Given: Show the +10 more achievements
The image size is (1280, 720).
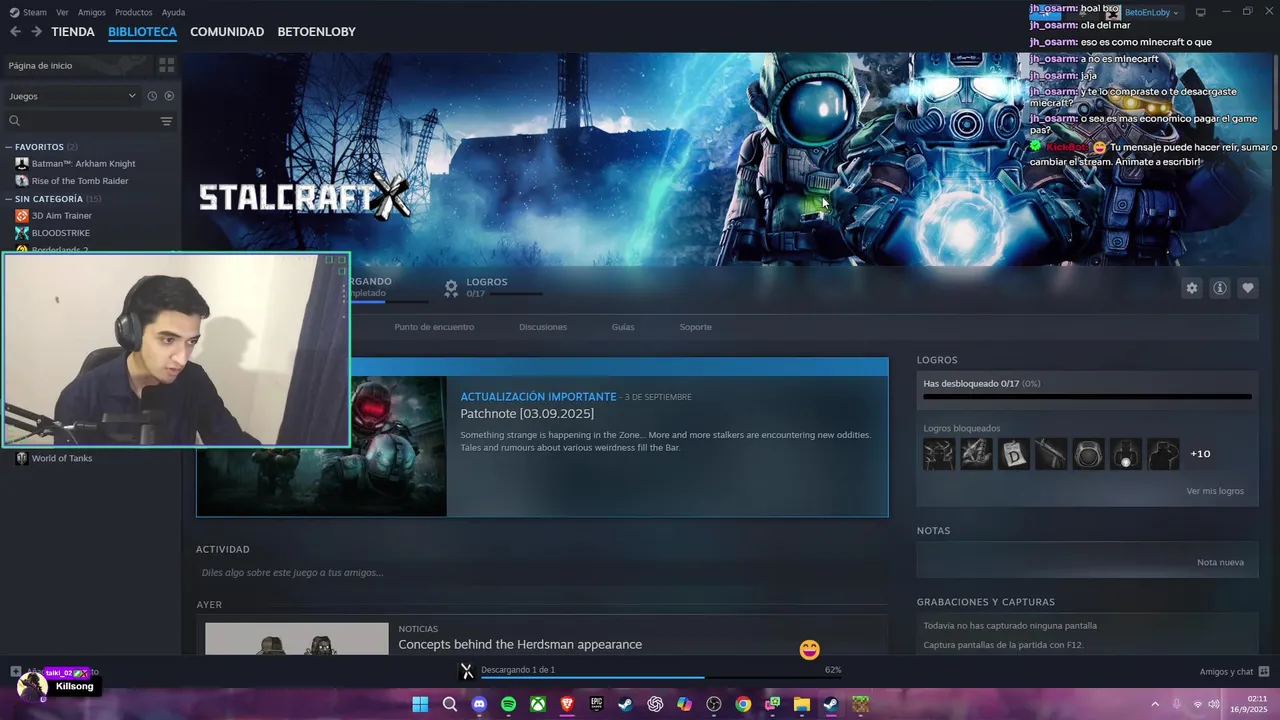Looking at the screenshot, I should pos(1200,454).
